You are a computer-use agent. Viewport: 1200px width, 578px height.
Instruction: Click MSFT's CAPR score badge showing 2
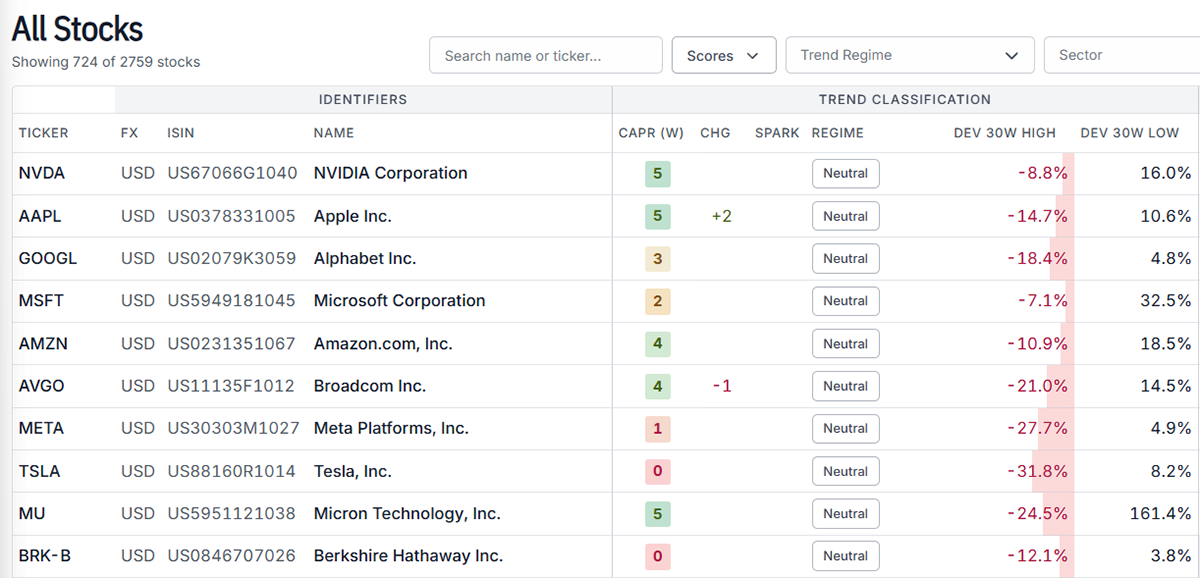[657, 301]
